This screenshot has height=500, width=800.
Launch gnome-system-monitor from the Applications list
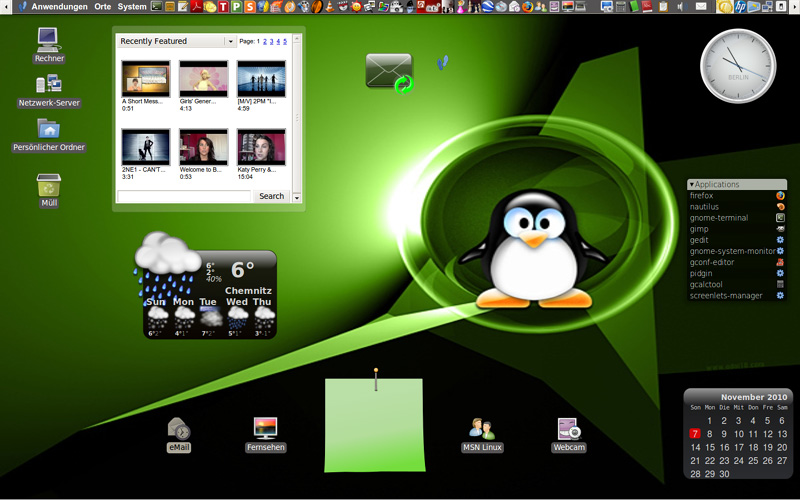(737, 251)
